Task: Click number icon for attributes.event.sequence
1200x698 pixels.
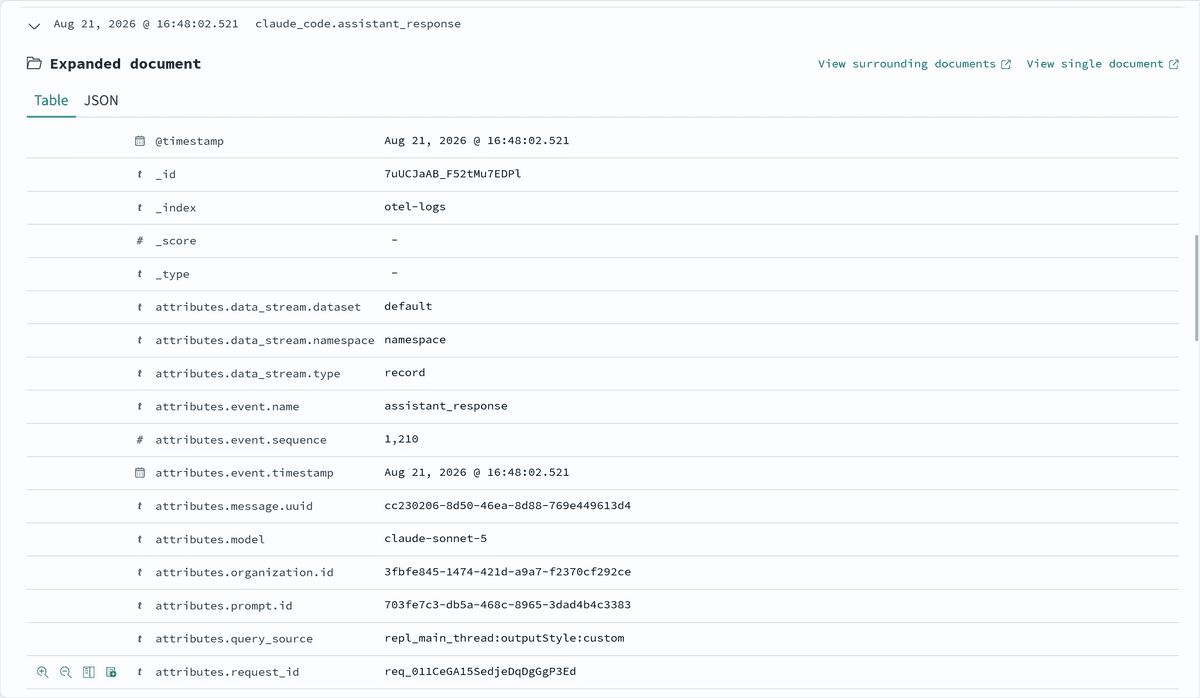Action: click(x=140, y=440)
